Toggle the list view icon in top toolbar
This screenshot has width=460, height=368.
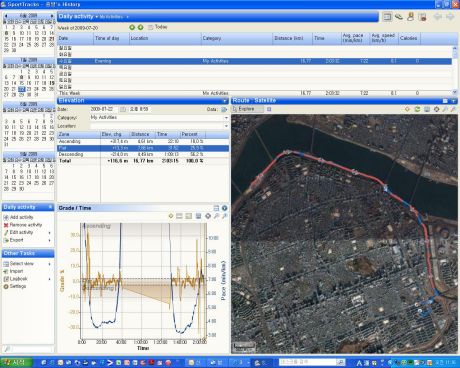[387, 16]
